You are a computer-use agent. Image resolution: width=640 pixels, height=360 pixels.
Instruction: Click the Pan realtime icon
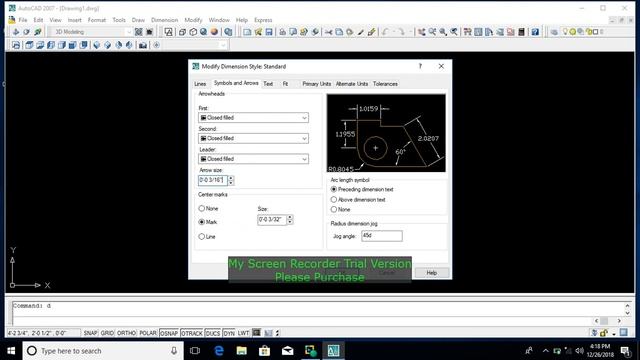coord(422,32)
